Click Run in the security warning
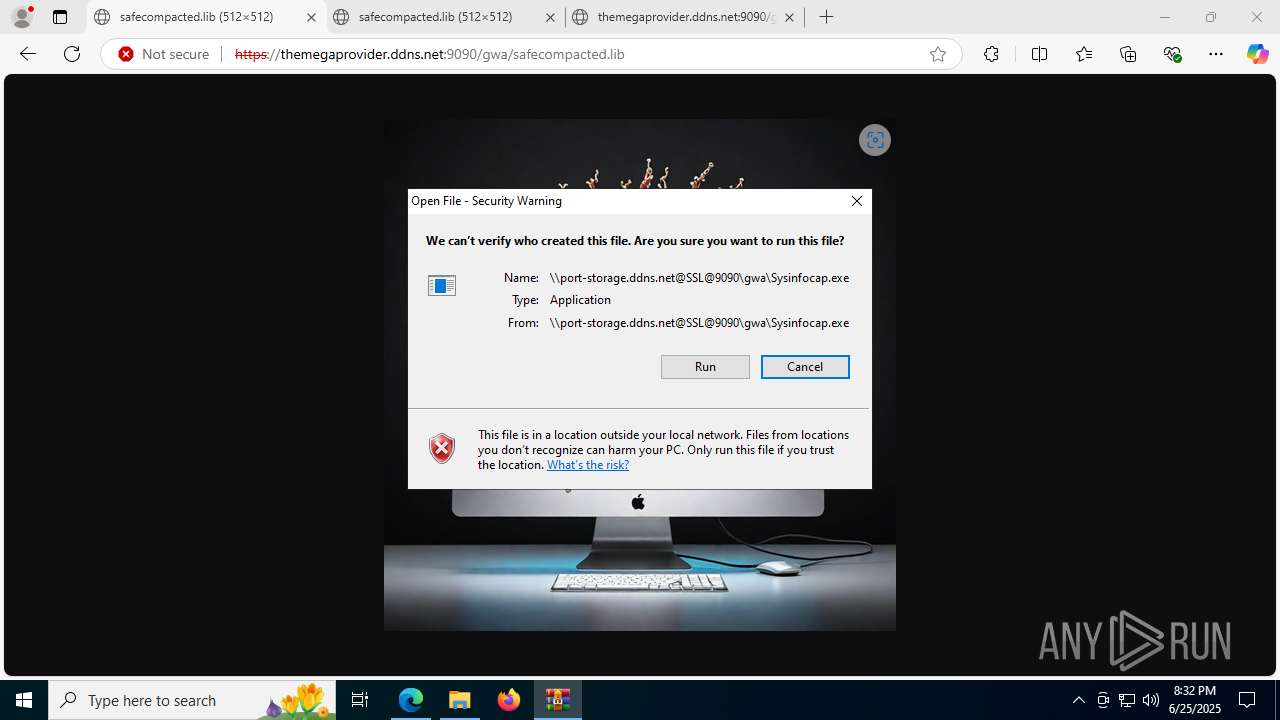Viewport: 1280px width, 720px height. [705, 367]
